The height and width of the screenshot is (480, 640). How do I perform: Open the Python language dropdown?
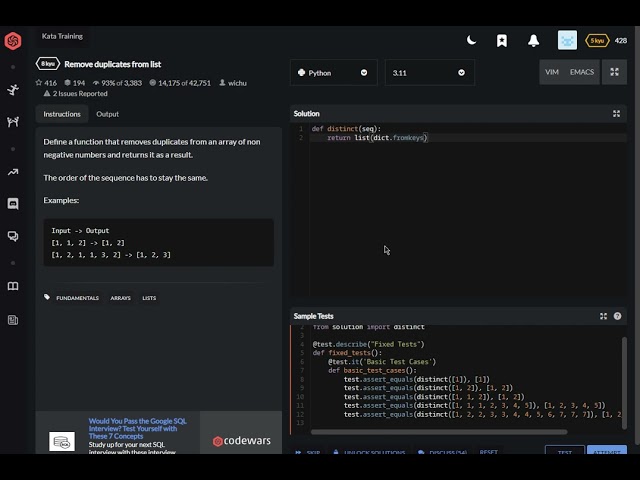[333, 73]
